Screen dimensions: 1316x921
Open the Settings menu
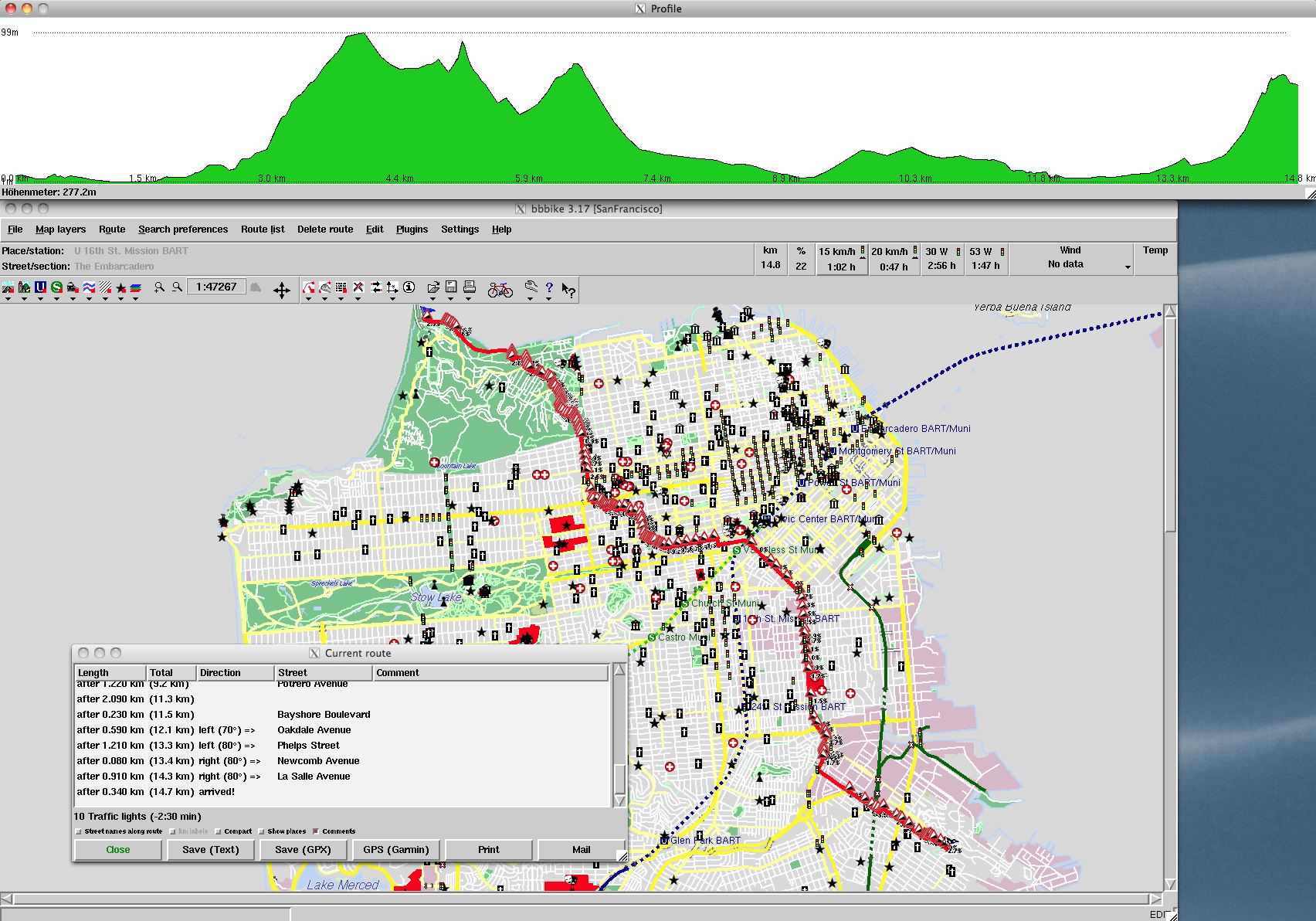(x=460, y=229)
